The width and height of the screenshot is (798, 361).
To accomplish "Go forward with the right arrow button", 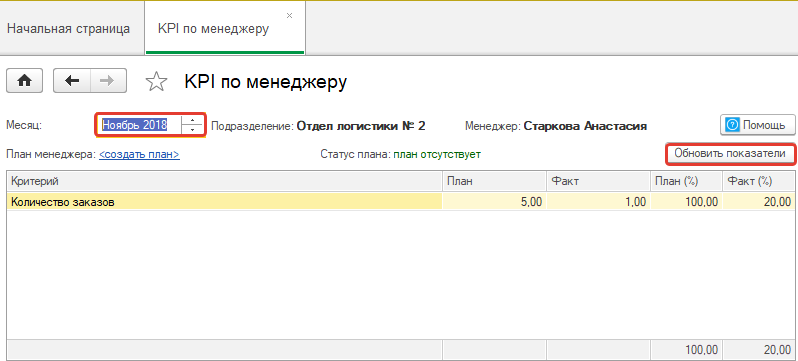I will pos(108,81).
